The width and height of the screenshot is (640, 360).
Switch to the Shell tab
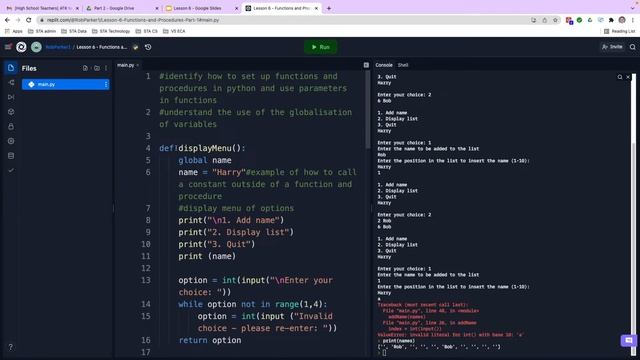pyautogui.click(x=403, y=65)
